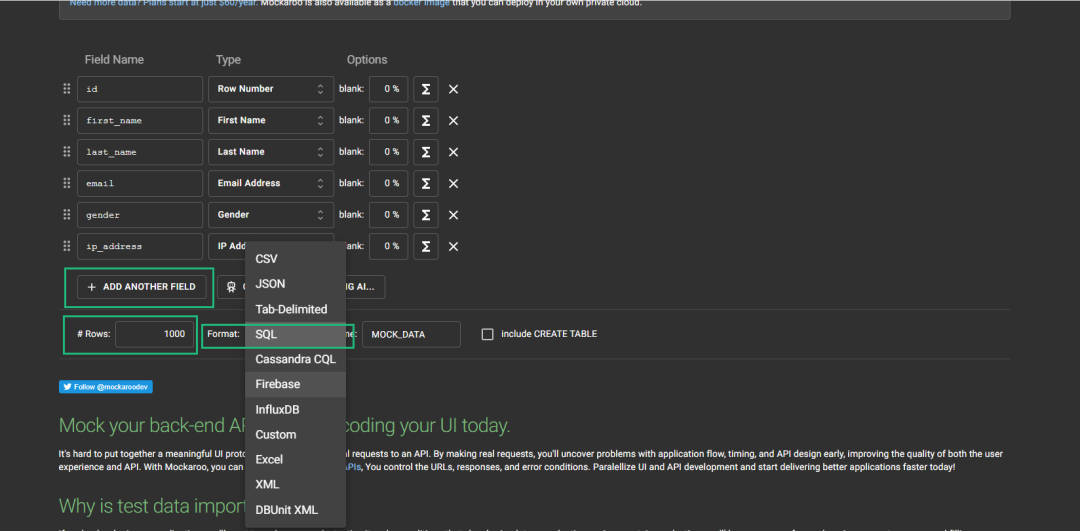Edit the last_name field name box
The image size is (1080, 531).
[x=140, y=152]
